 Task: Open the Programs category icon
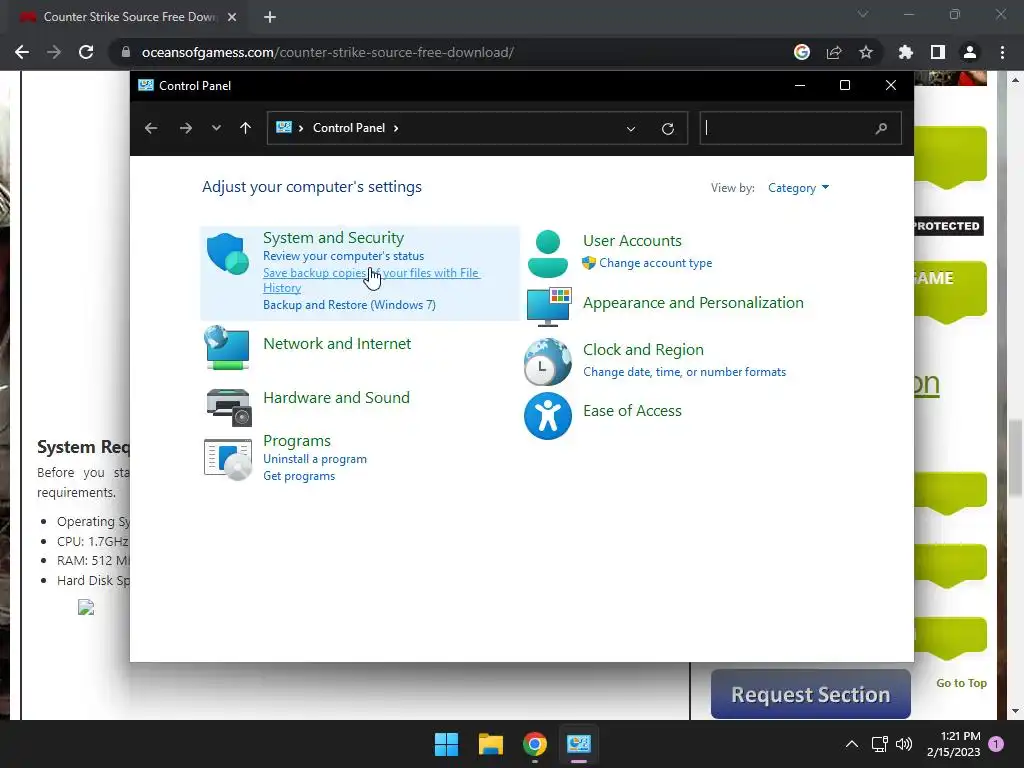pos(228,459)
